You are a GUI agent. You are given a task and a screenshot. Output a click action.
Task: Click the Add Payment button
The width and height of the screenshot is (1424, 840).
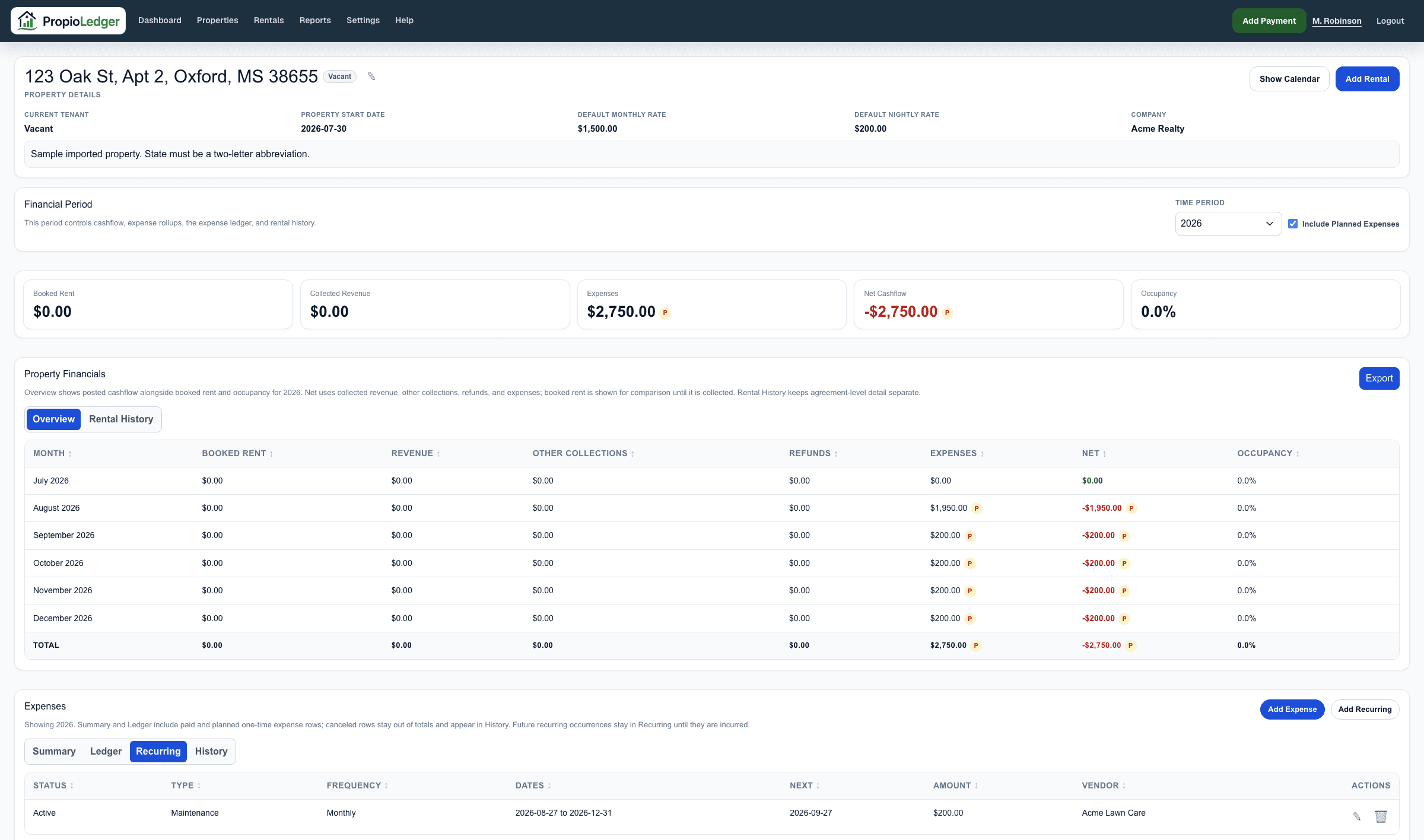pyautogui.click(x=1269, y=21)
